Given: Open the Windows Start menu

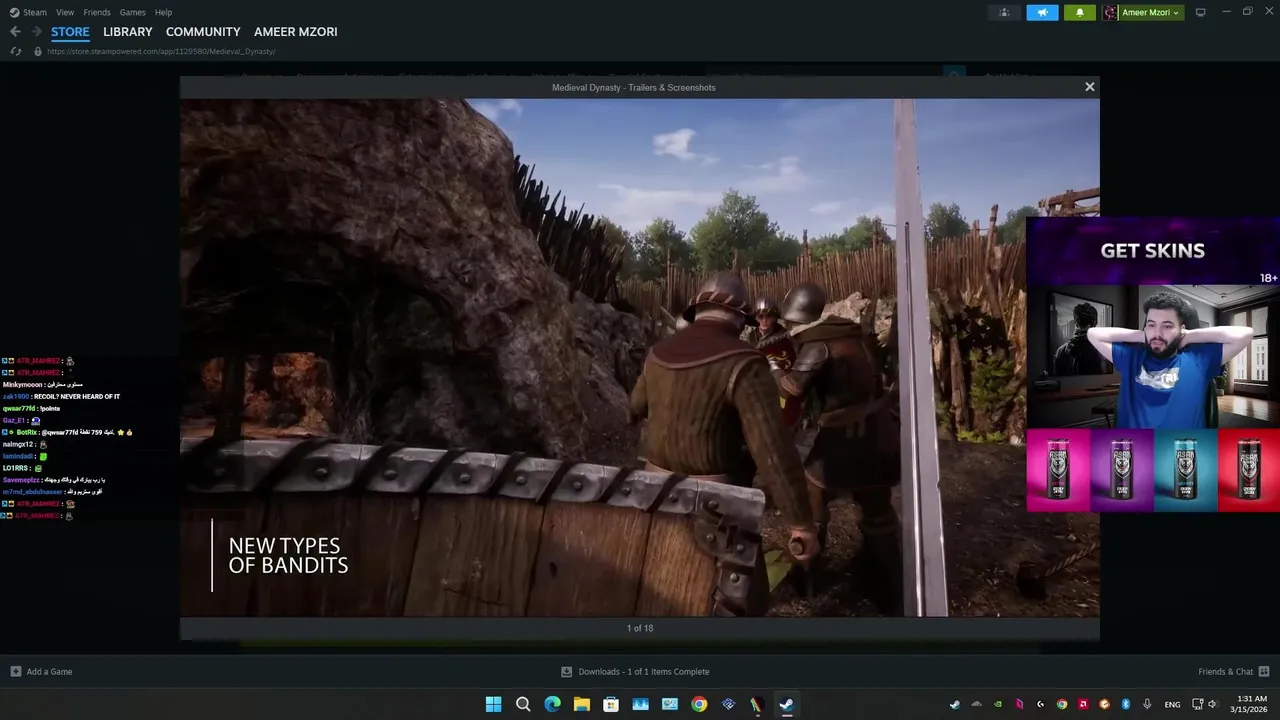Looking at the screenshot, I should pos(493,704).
